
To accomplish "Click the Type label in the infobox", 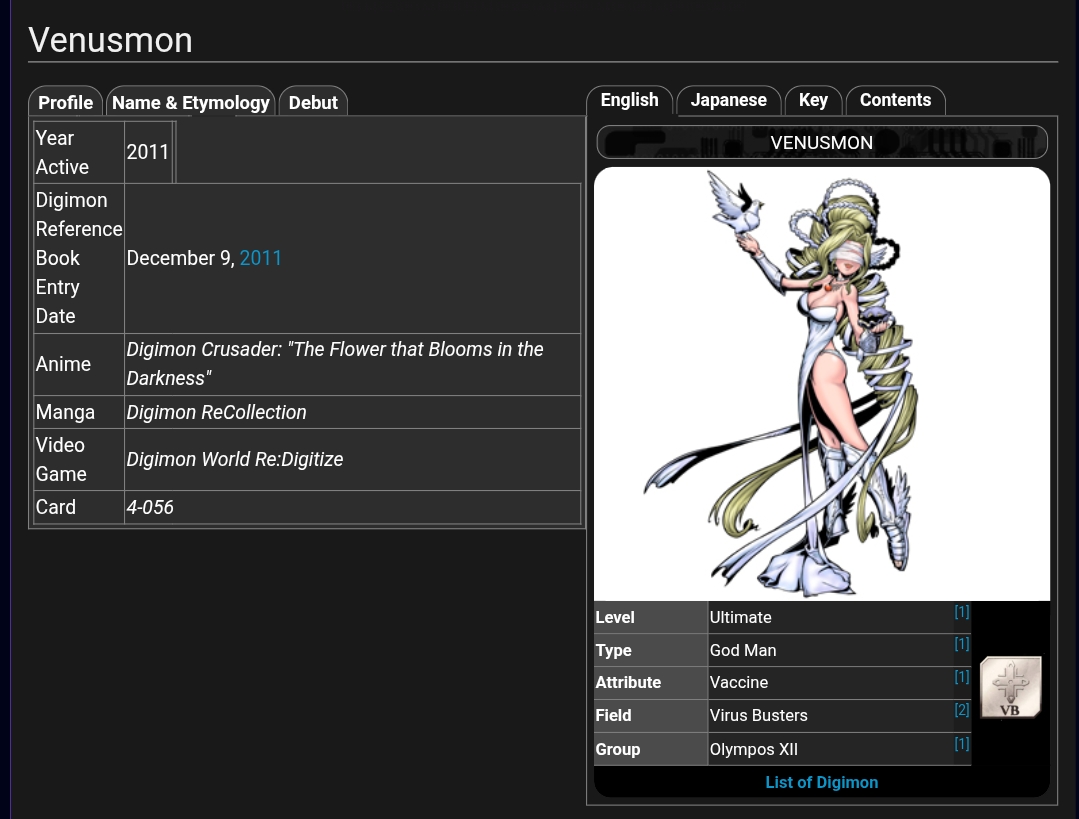I will click(613, 650).
